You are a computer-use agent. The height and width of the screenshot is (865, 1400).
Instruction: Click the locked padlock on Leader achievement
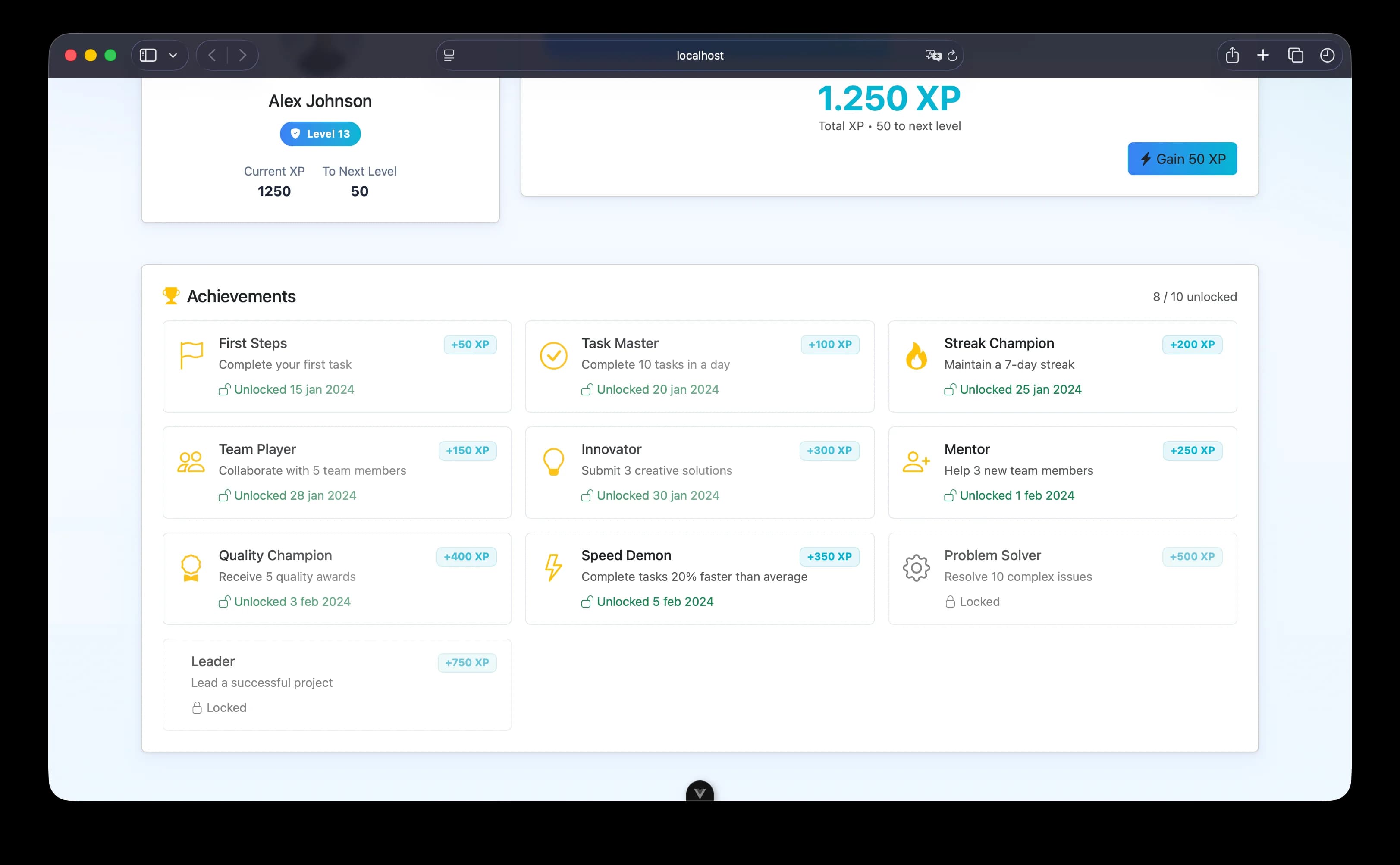pos(197,708)
